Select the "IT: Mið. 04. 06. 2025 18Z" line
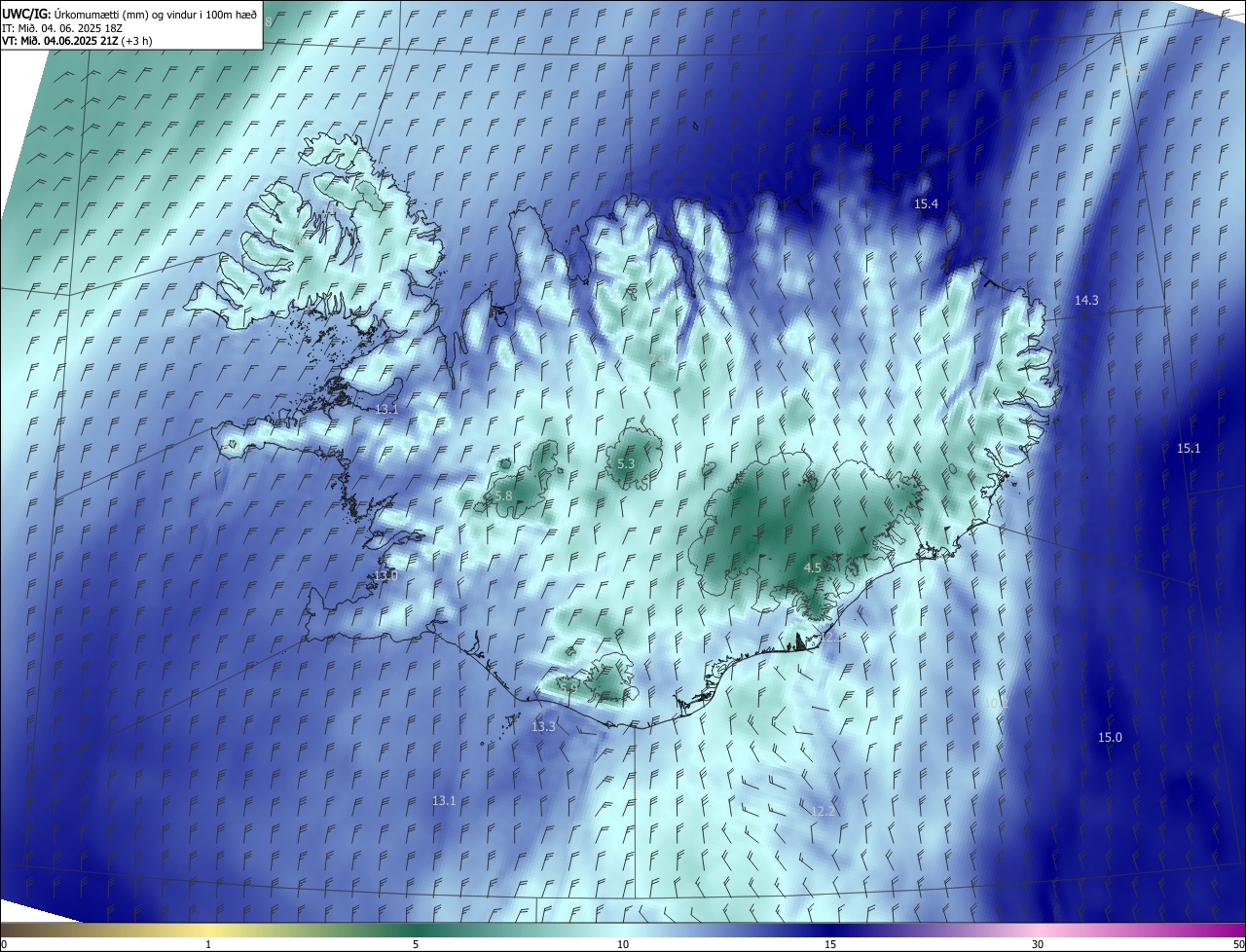The width and height of the screenshot is (1246, 952). [x=63, y=27]
